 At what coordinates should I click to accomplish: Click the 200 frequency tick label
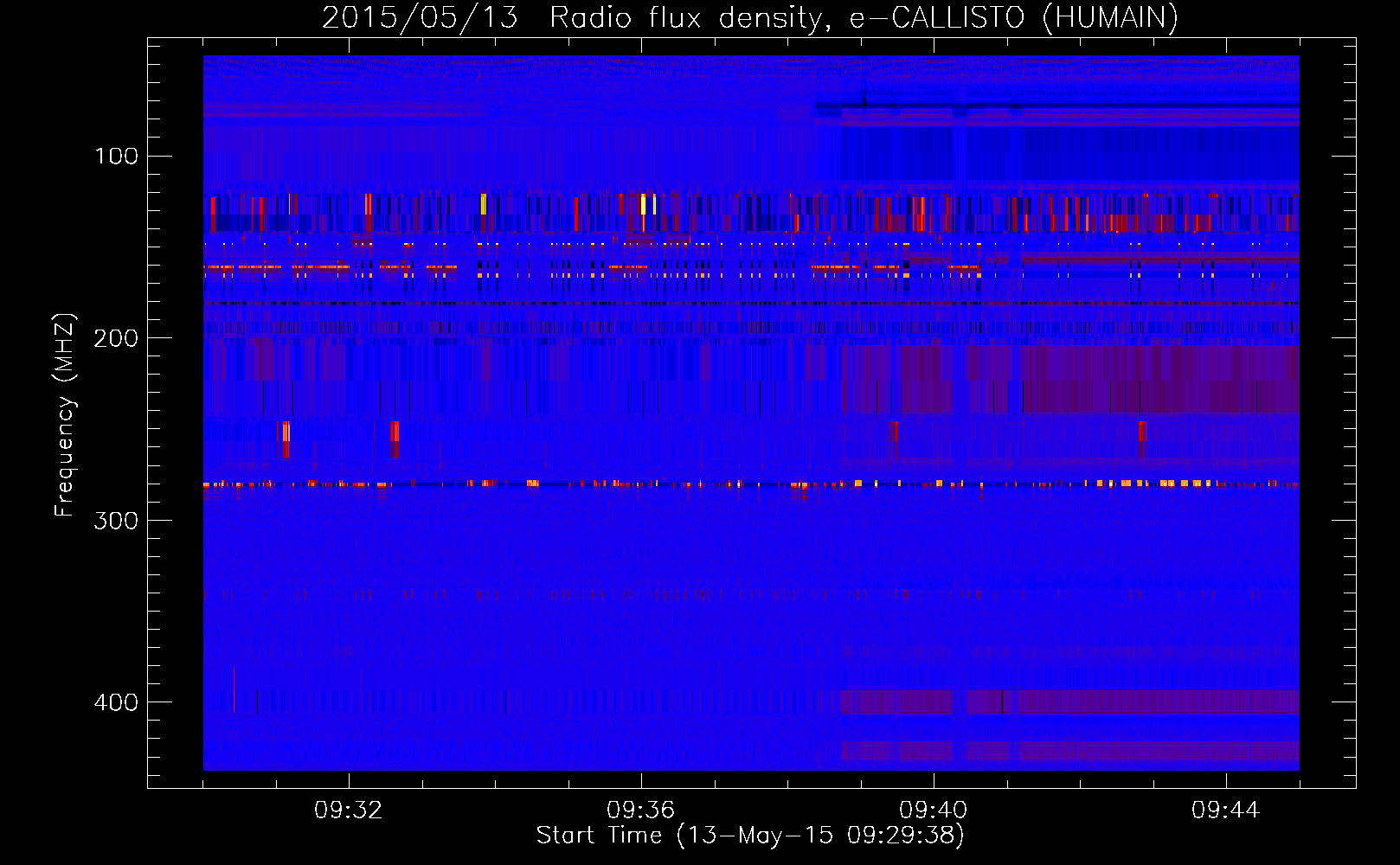pos(116,338)
